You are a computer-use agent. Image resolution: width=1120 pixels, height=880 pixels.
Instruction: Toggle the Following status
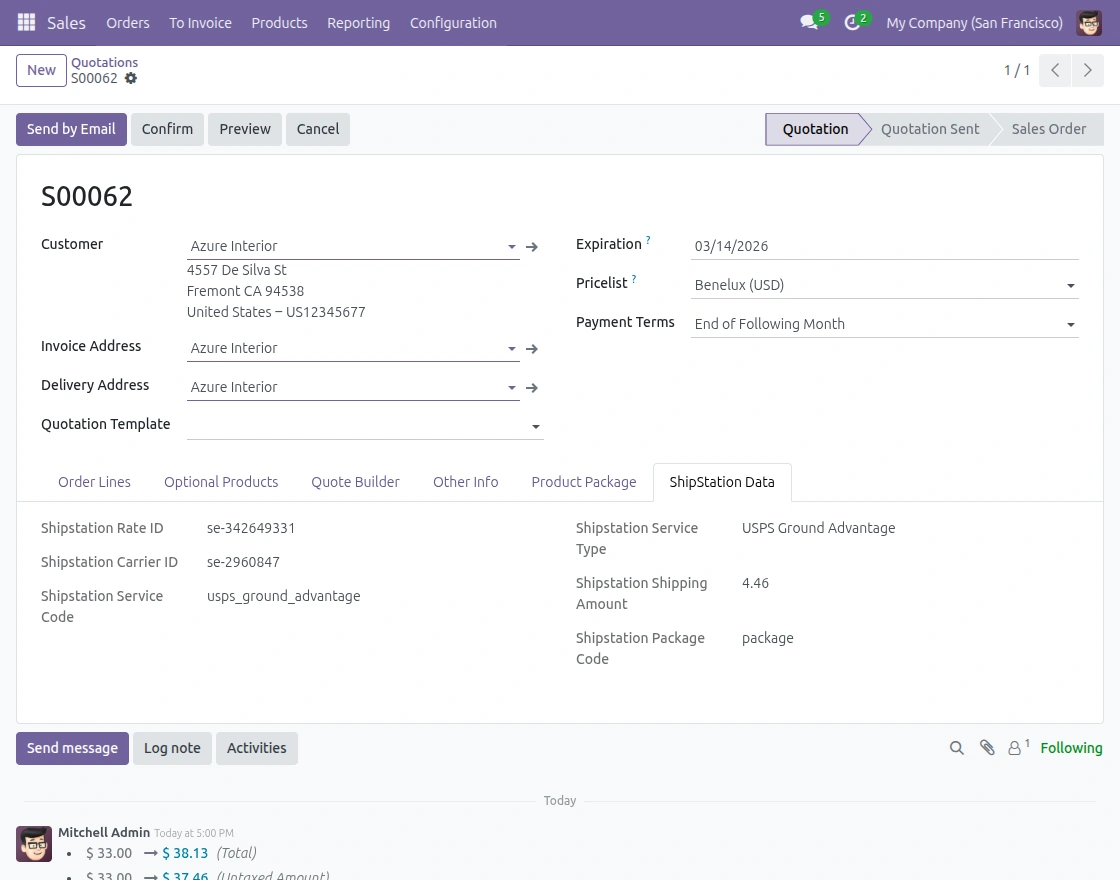(1070, 748)
